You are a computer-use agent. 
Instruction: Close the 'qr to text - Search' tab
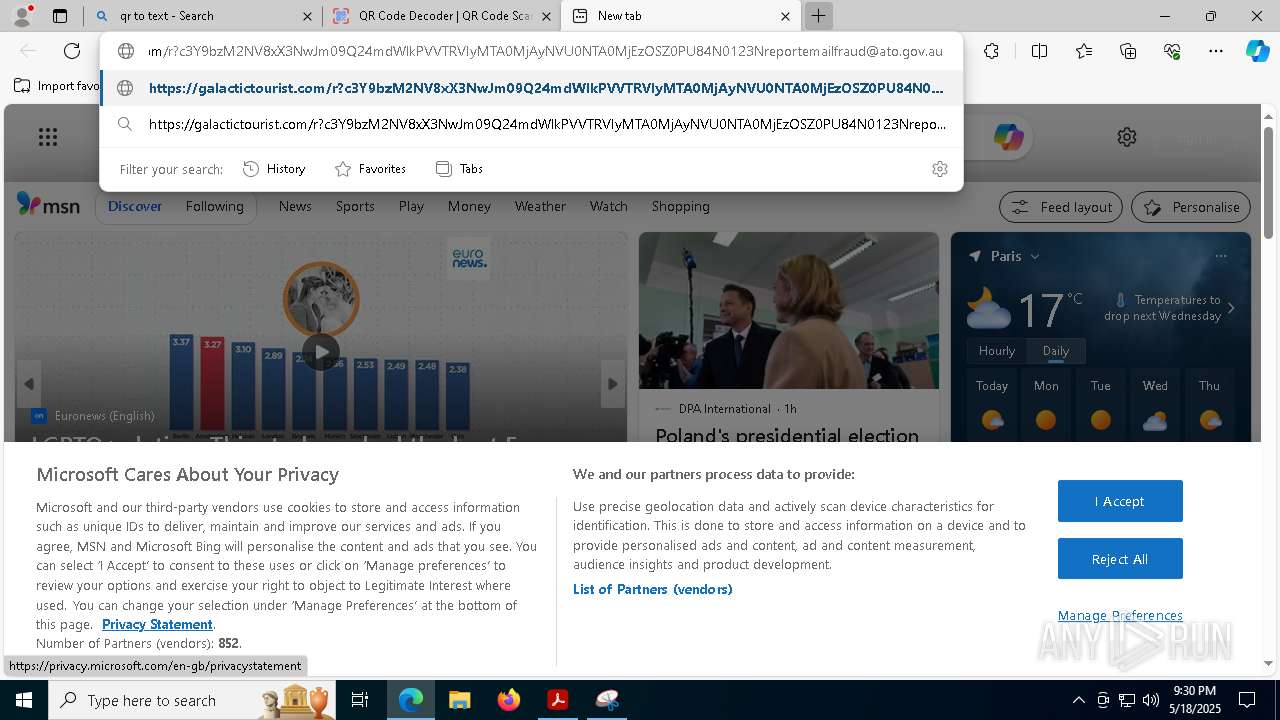click(x=307, y=16)
